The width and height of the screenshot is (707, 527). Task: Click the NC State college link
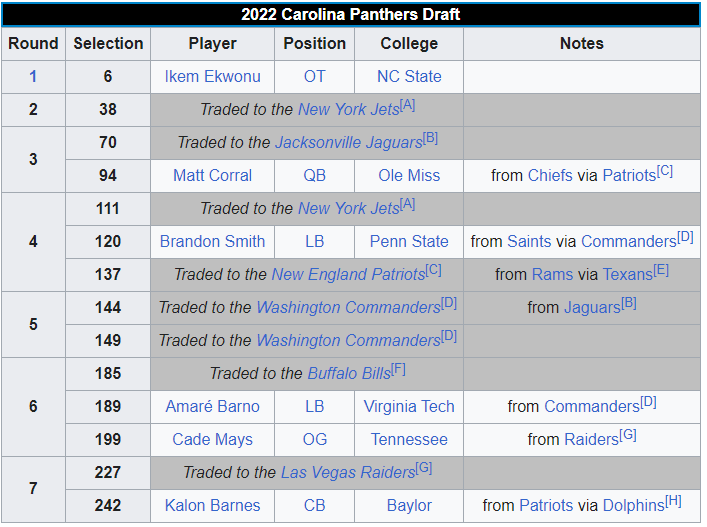click(x=409, y=76)
